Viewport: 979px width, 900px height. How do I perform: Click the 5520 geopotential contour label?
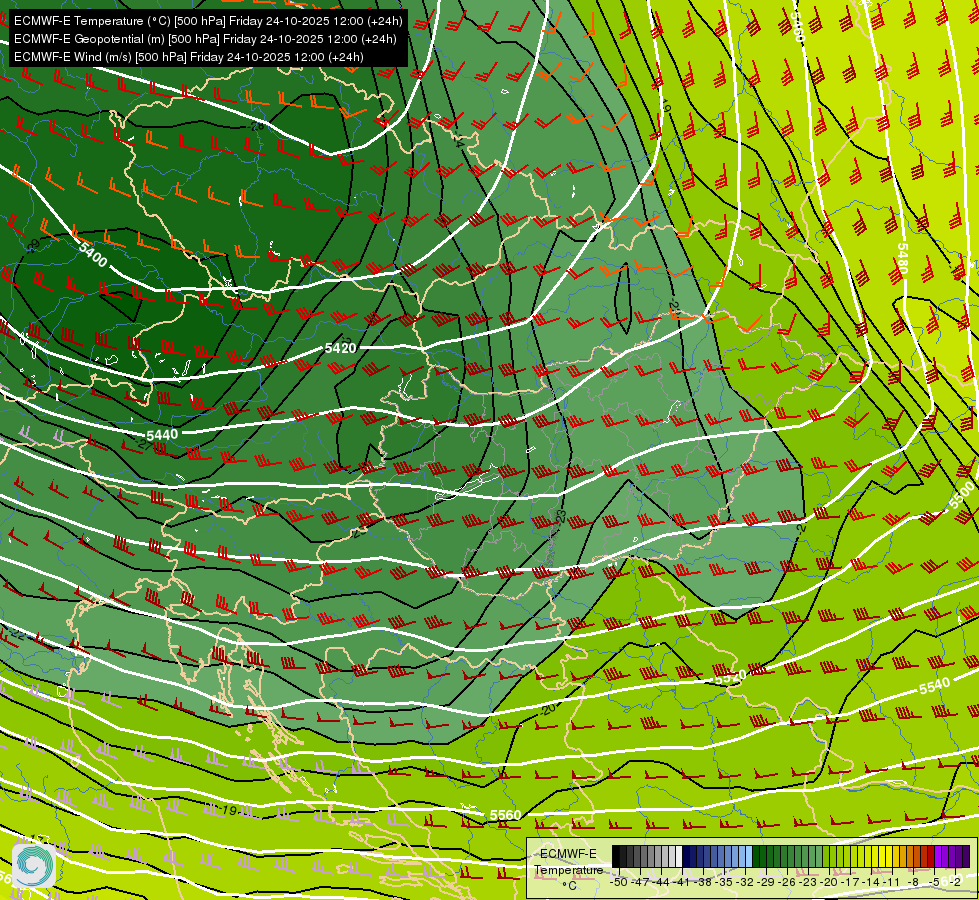[x=731, y=676]
